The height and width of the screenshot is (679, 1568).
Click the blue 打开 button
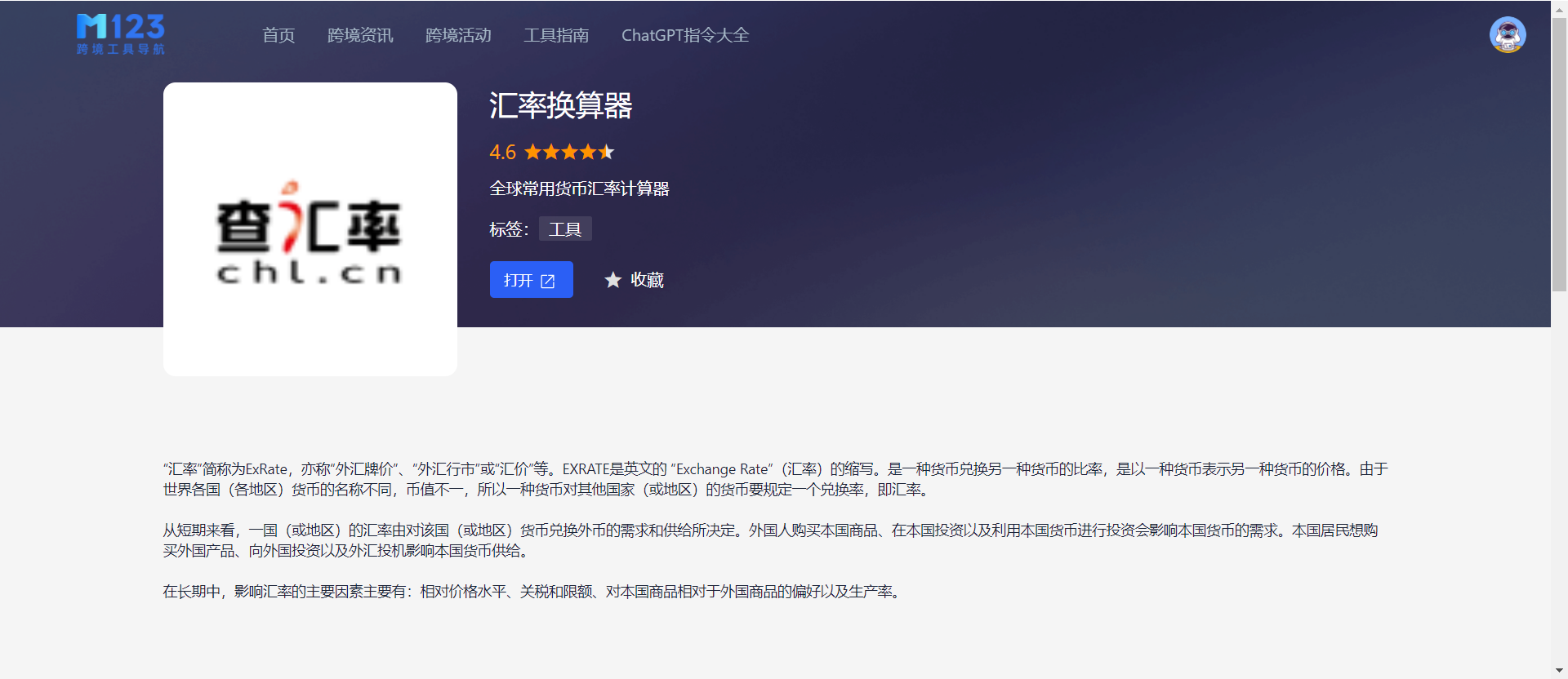click(x=532, y=280)
